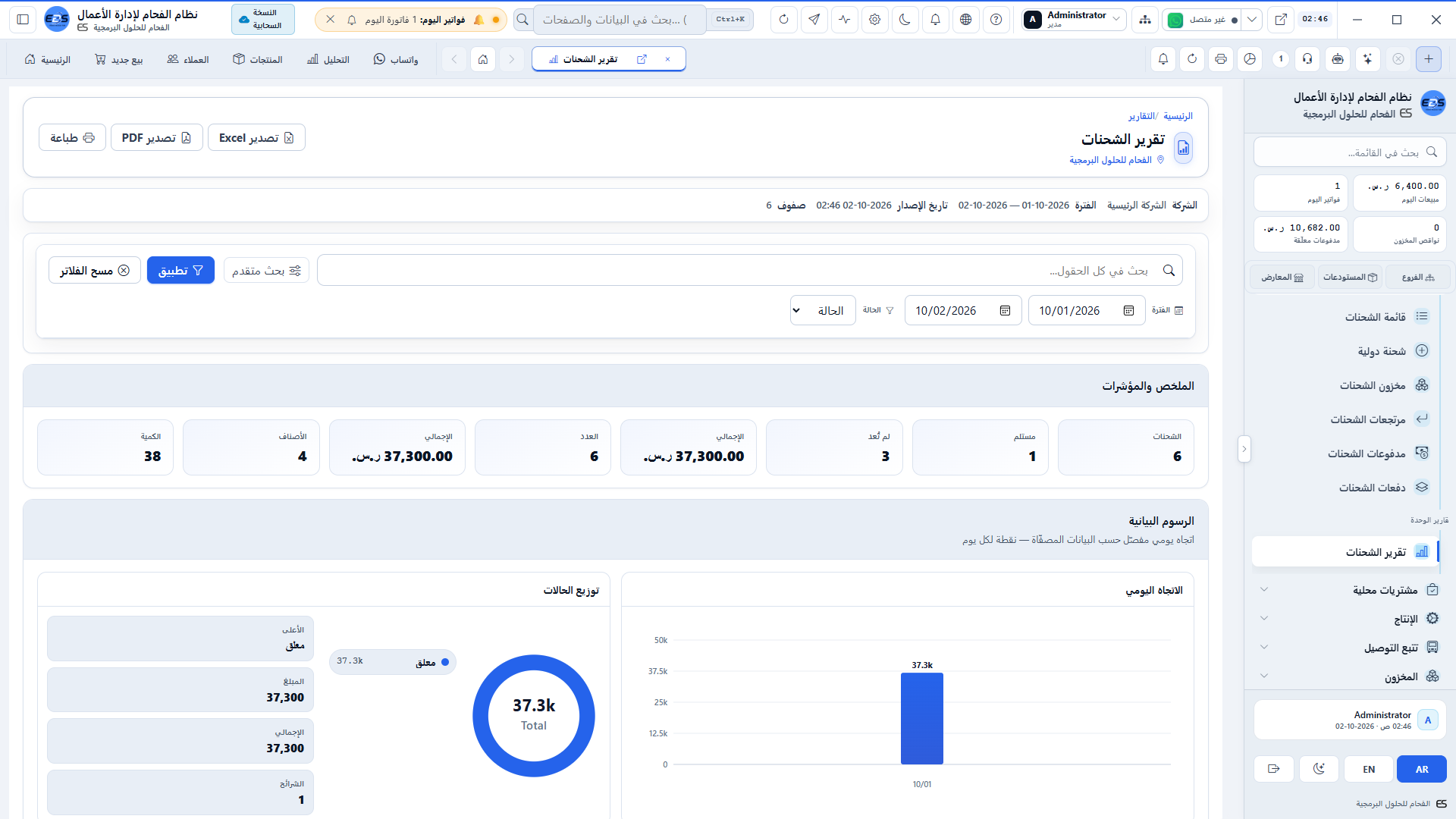Open the الحالة status dropdown

823,310
